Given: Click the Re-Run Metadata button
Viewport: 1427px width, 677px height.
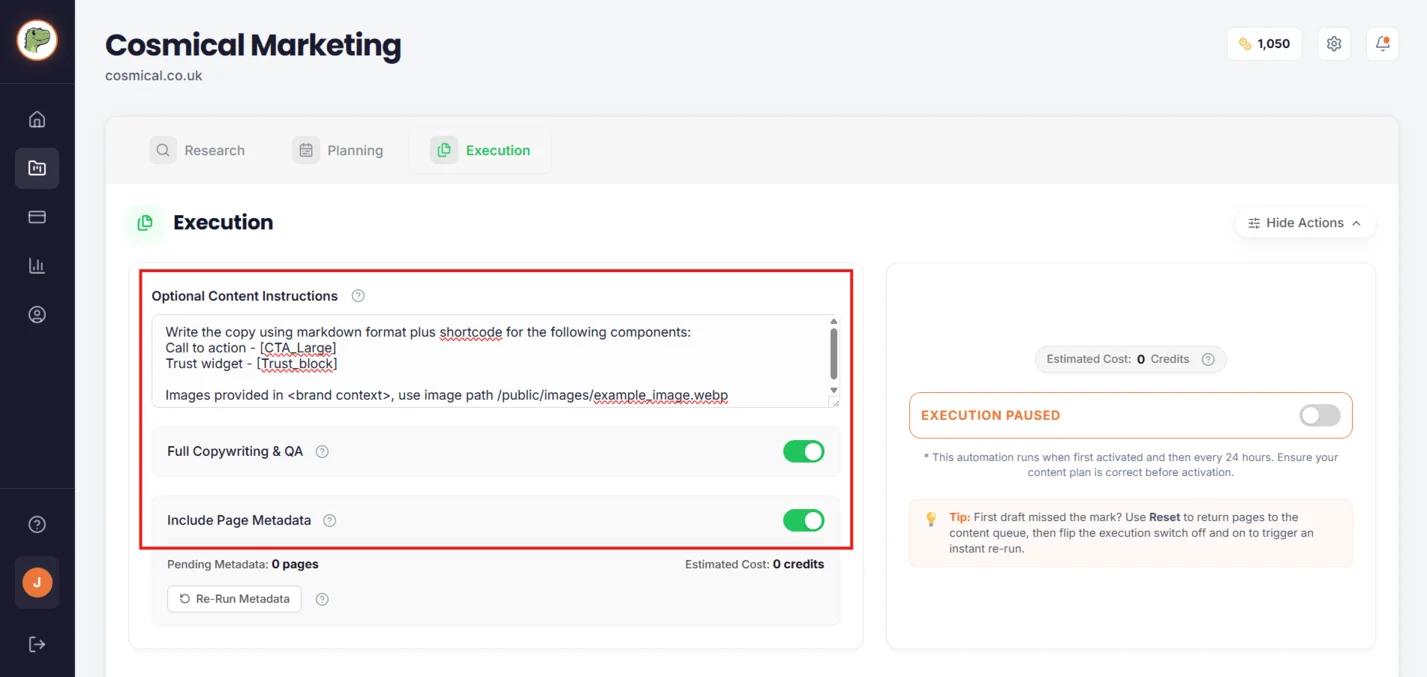Looking at the screenshot, I should [235, 599].
